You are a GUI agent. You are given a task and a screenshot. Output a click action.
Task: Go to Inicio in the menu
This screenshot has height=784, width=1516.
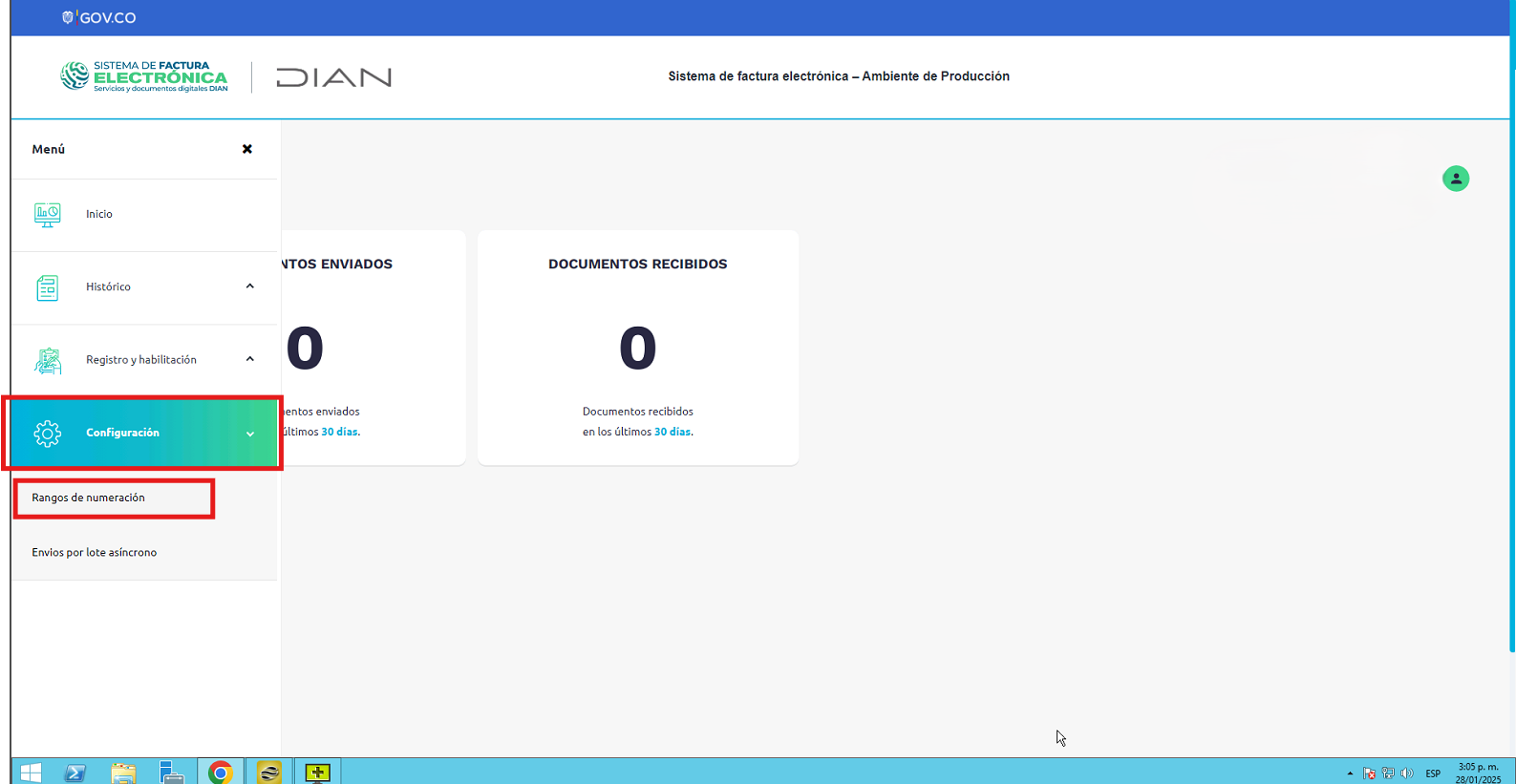point(99,214)
